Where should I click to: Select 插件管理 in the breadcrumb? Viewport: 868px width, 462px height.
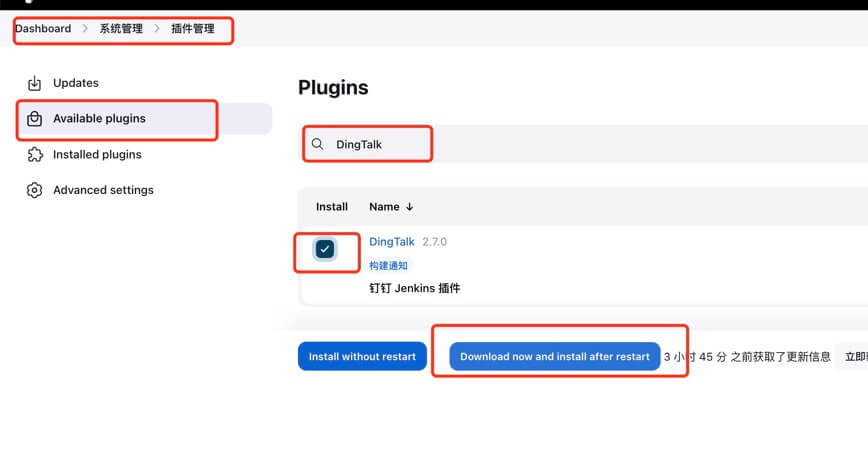192,29
